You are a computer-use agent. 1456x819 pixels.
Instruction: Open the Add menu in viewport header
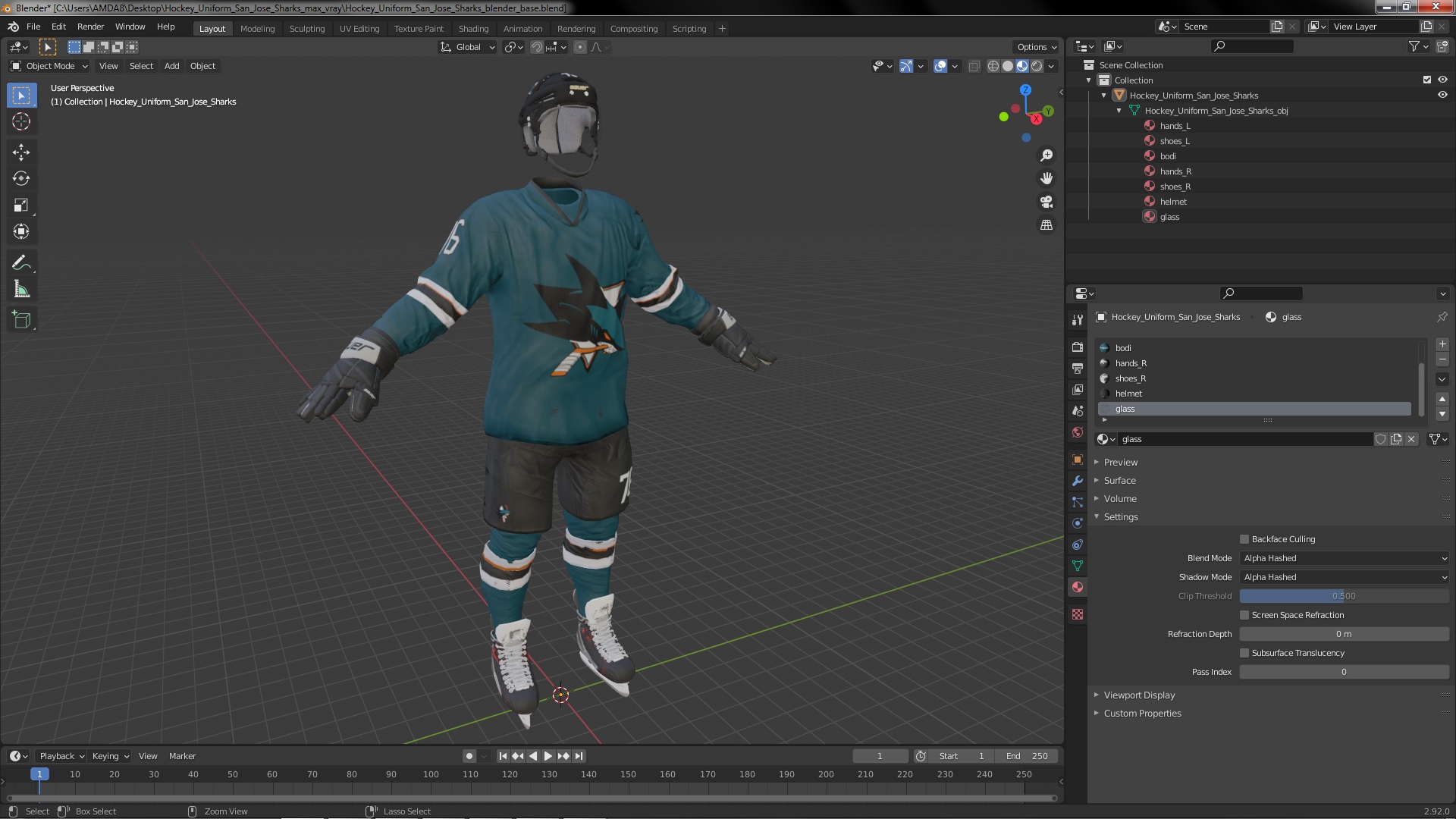click(x=172, y=66)
